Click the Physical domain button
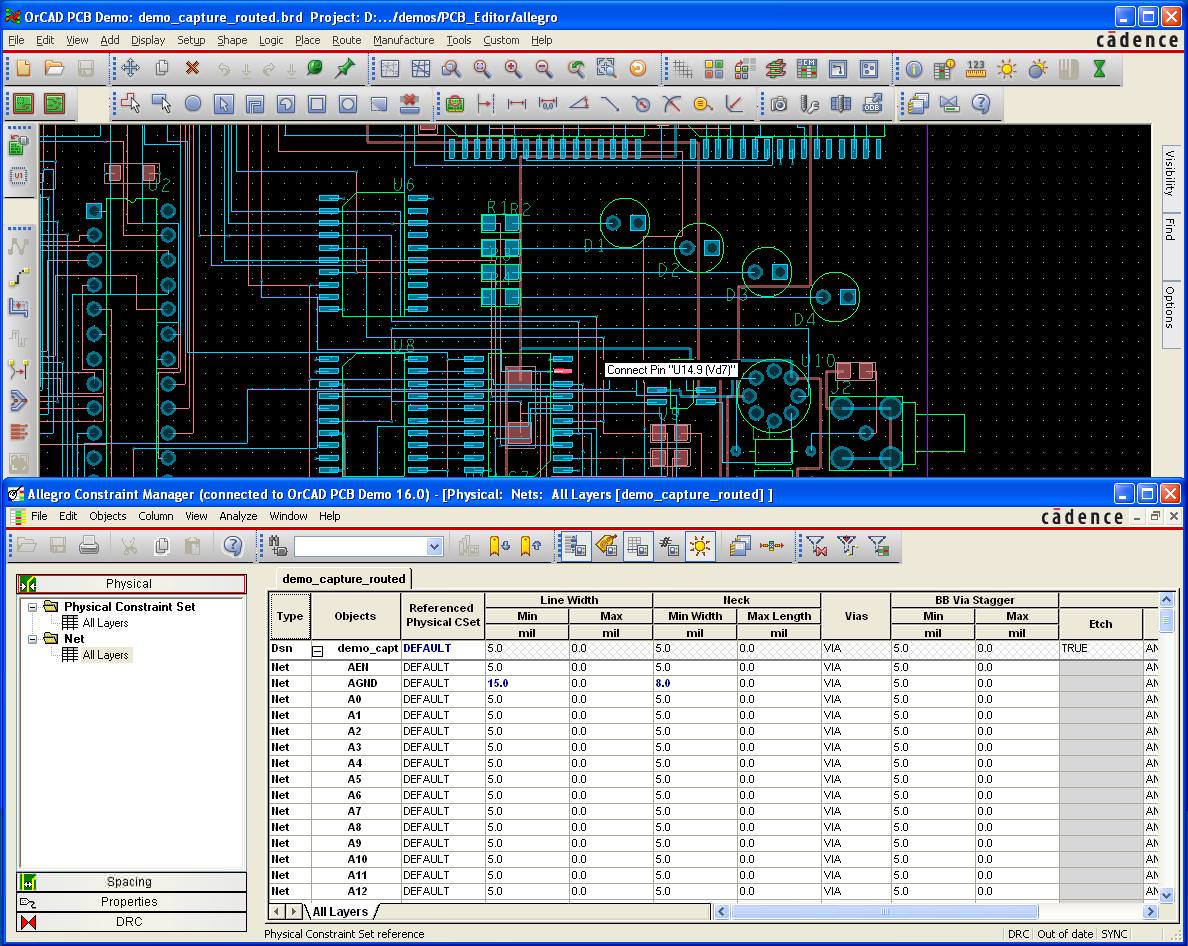The height and width of the screenshot is (946, 1188). tap(131, 584)
